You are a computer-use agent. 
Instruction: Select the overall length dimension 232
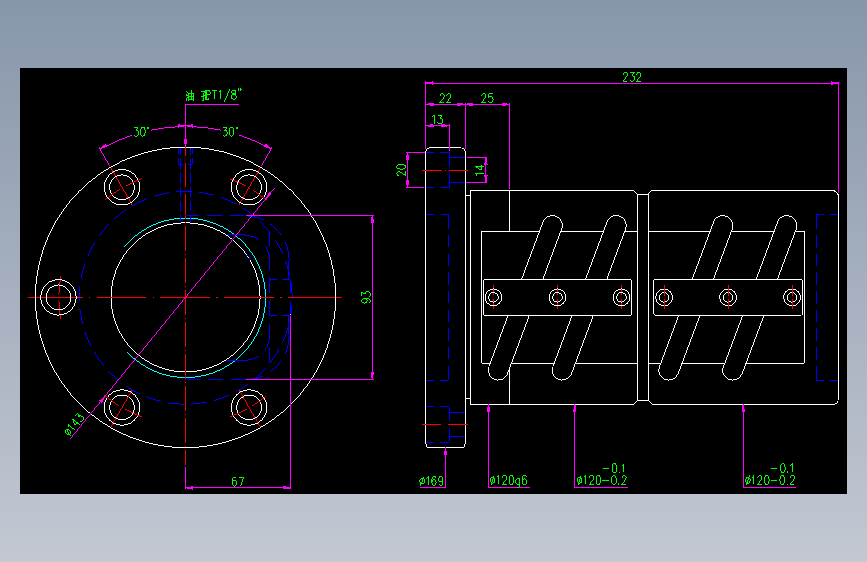click(631, 77)
